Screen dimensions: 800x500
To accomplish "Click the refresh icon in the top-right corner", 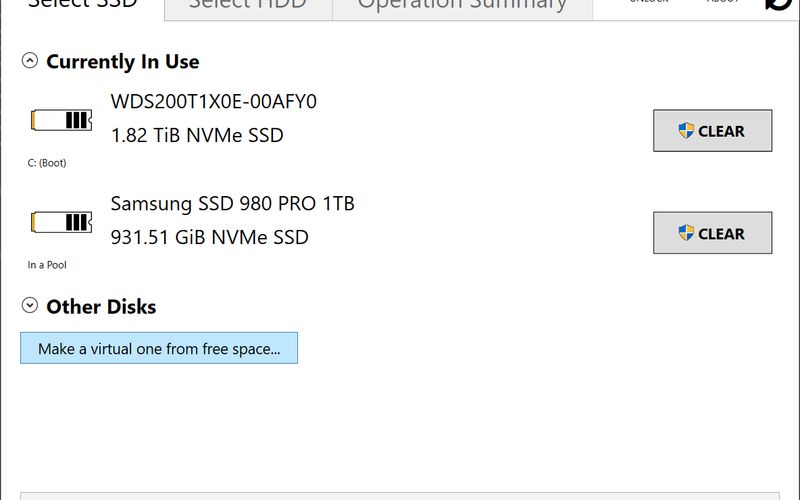I will tap(776, 4).
